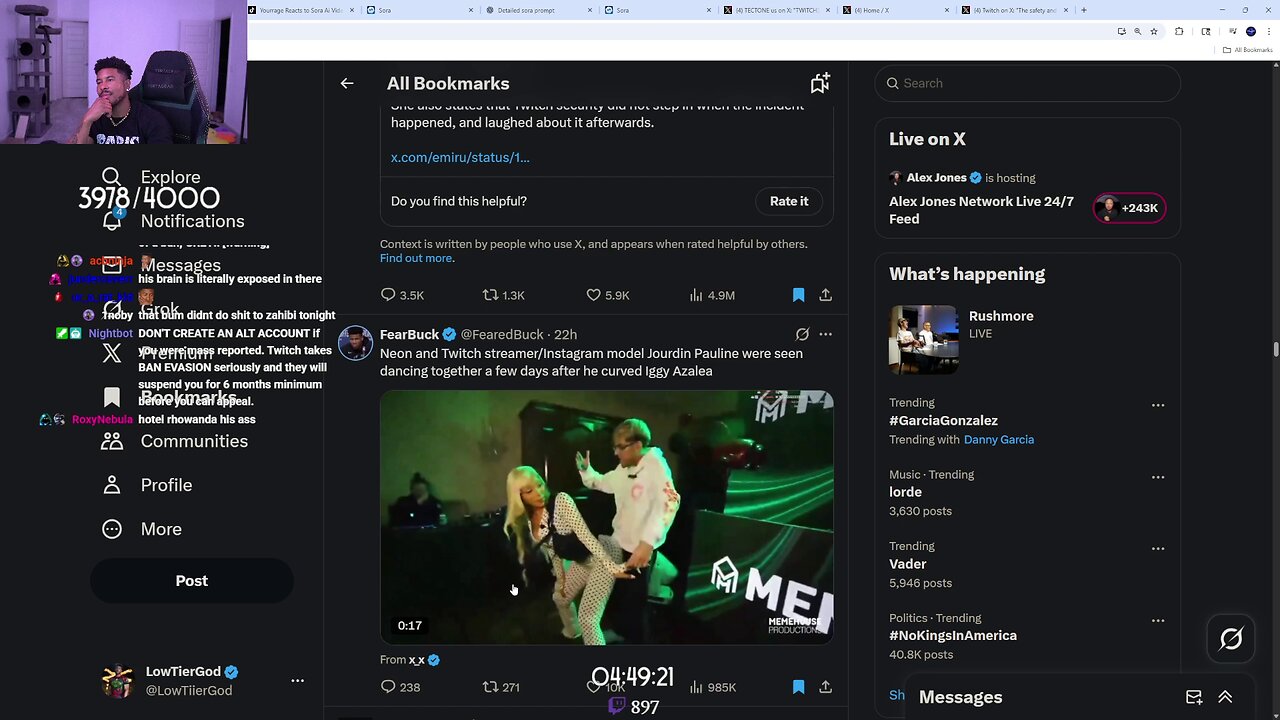Like the post with 5.9K likes

(607, 295)
